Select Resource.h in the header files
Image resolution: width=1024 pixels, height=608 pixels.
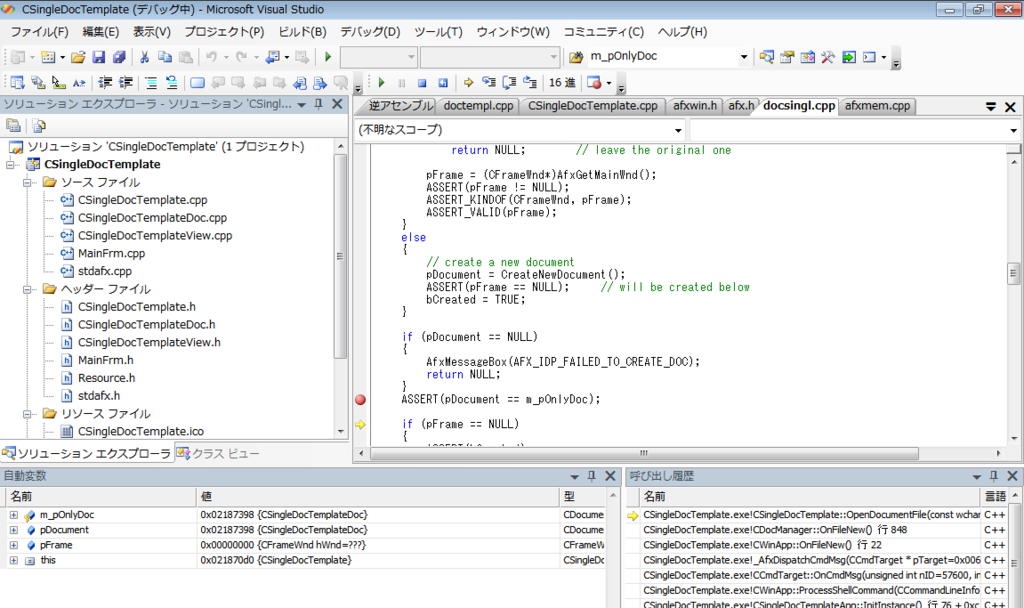click(x=106, y=378)
